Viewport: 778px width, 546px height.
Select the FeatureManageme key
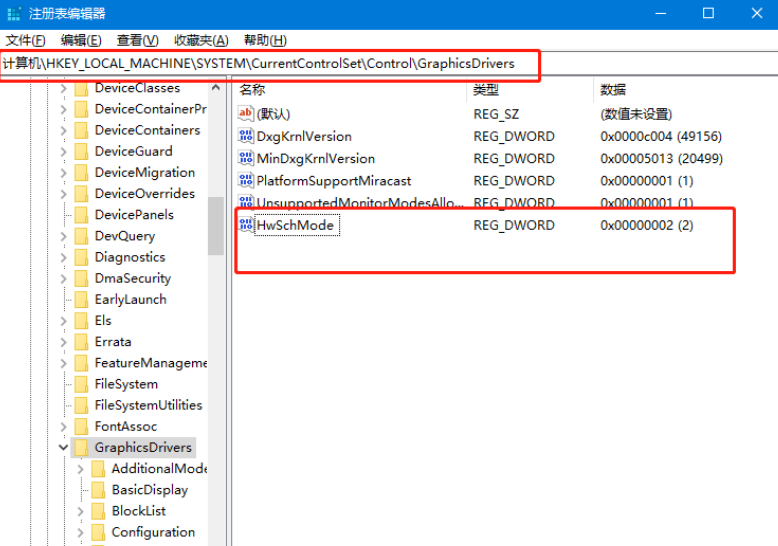pyautogui.click(x=151, y=363)
